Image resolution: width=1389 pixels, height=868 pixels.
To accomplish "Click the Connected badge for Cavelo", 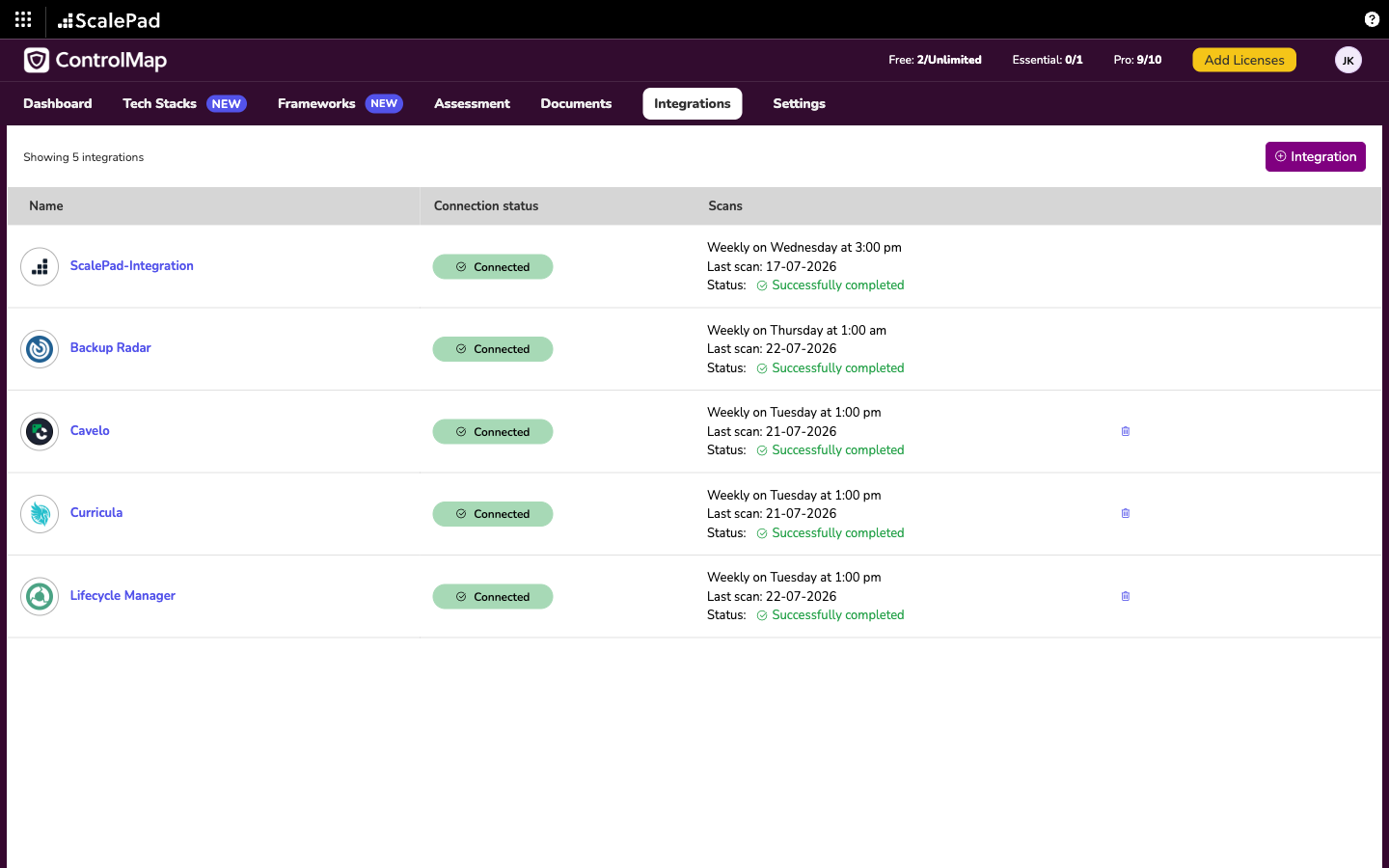I will (493, 432).
